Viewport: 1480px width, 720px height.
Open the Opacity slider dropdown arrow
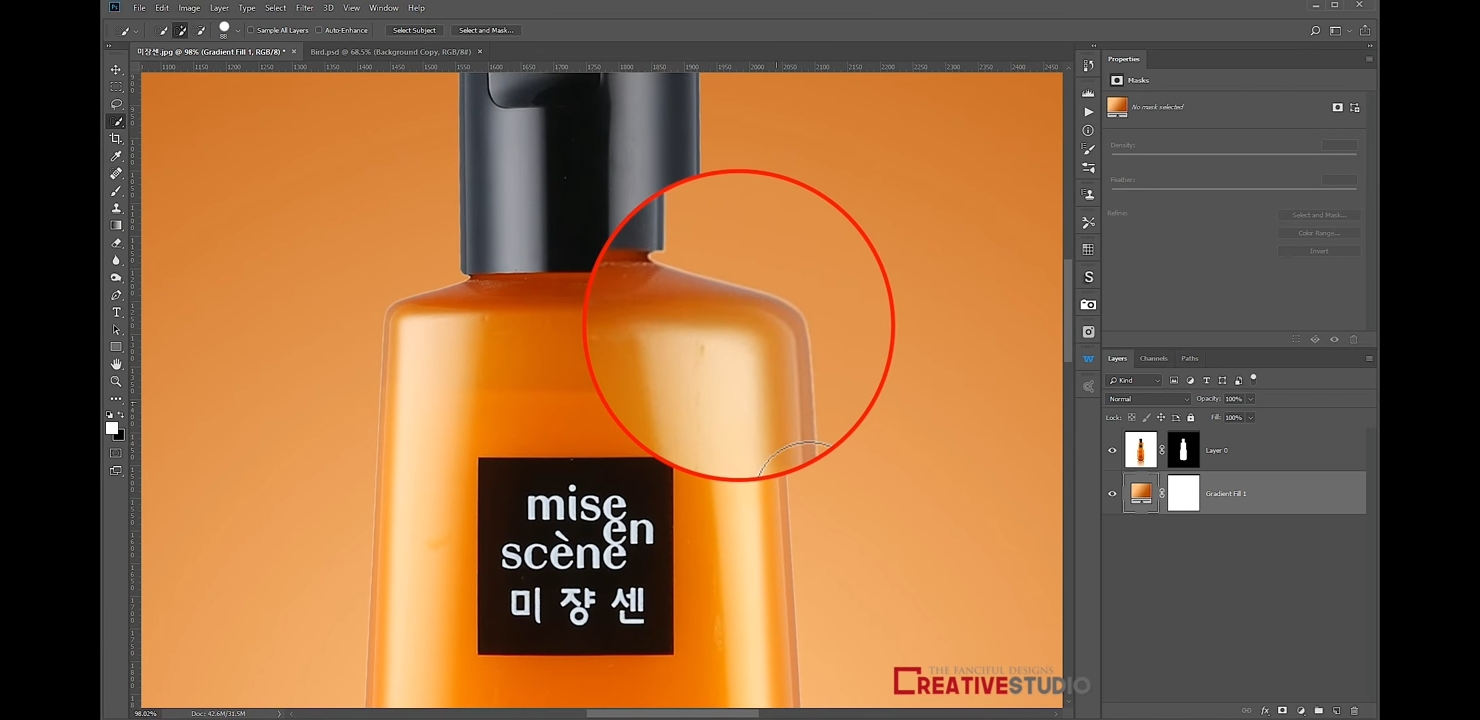pyautogui.click(x=1250, y=399)
